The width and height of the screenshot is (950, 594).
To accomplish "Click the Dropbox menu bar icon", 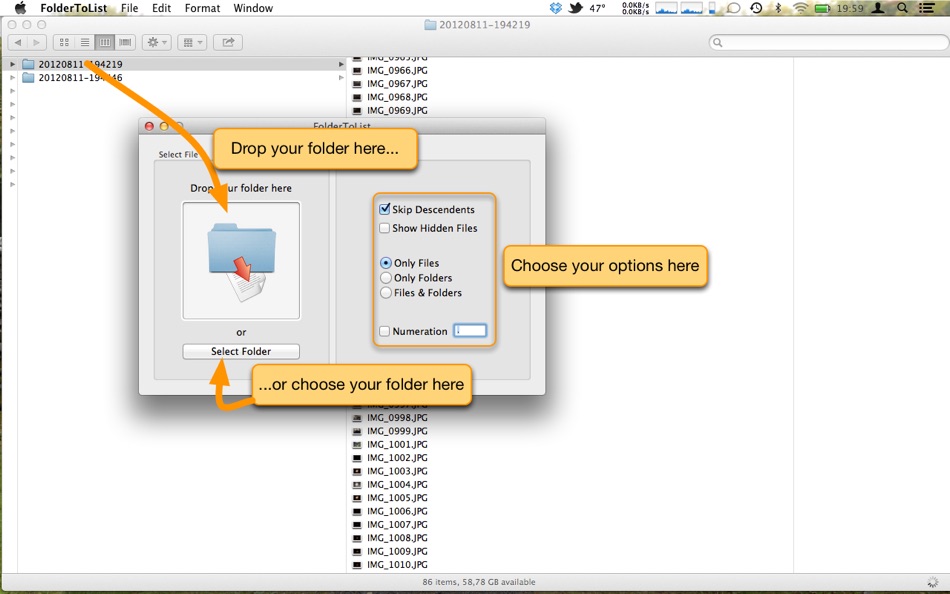I will (556, 8).
